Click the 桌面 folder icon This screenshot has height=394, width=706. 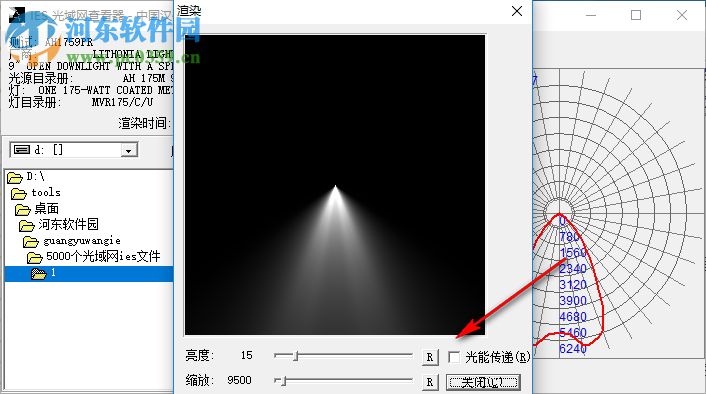click(23, 210)
